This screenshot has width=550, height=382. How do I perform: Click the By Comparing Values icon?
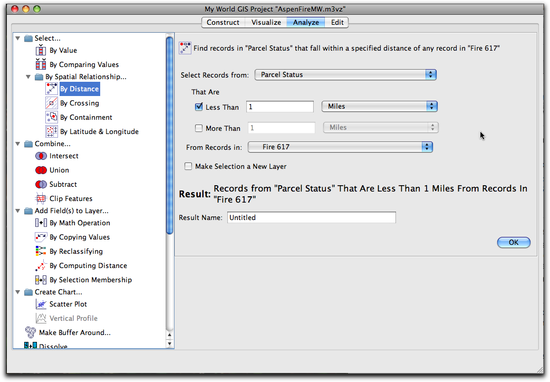[x=41, y=65]
